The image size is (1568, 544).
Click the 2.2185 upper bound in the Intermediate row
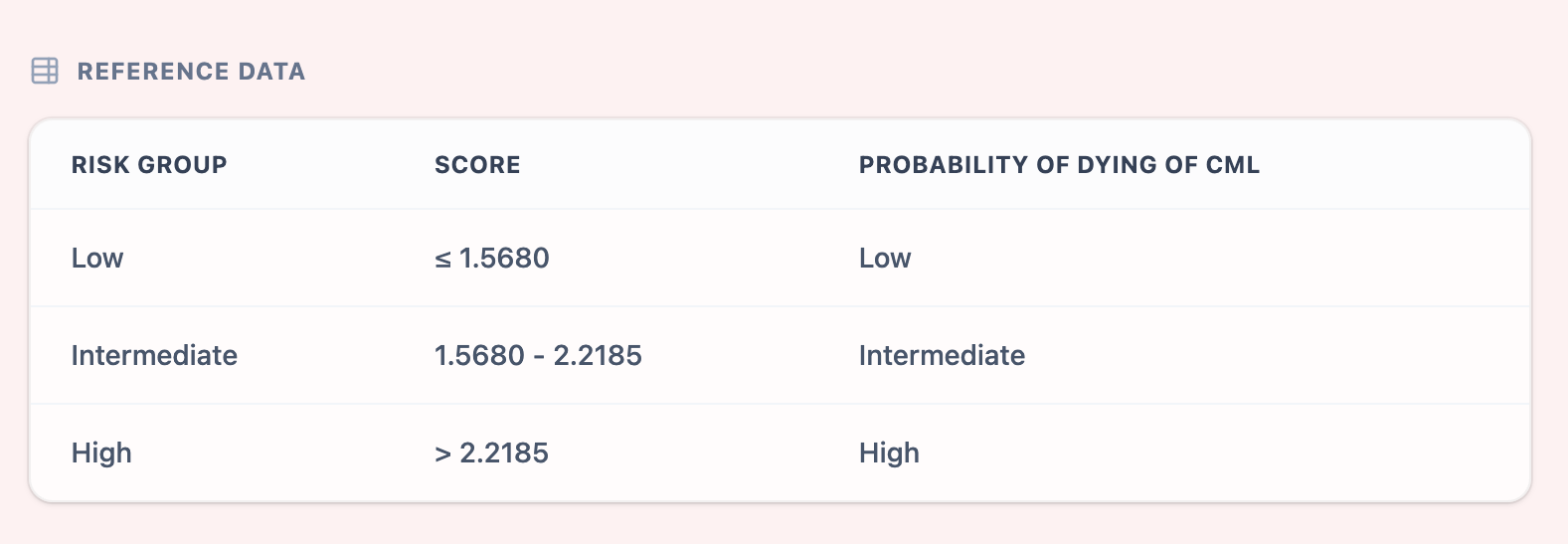(598, 356)
